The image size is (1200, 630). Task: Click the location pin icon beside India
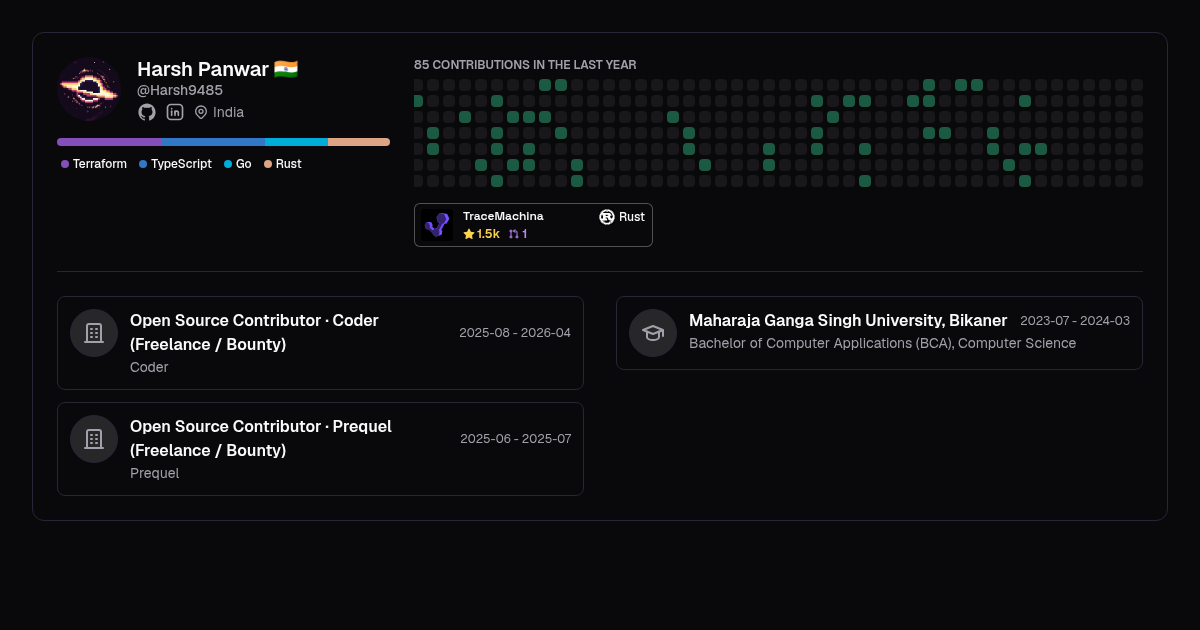coord(201,112)
